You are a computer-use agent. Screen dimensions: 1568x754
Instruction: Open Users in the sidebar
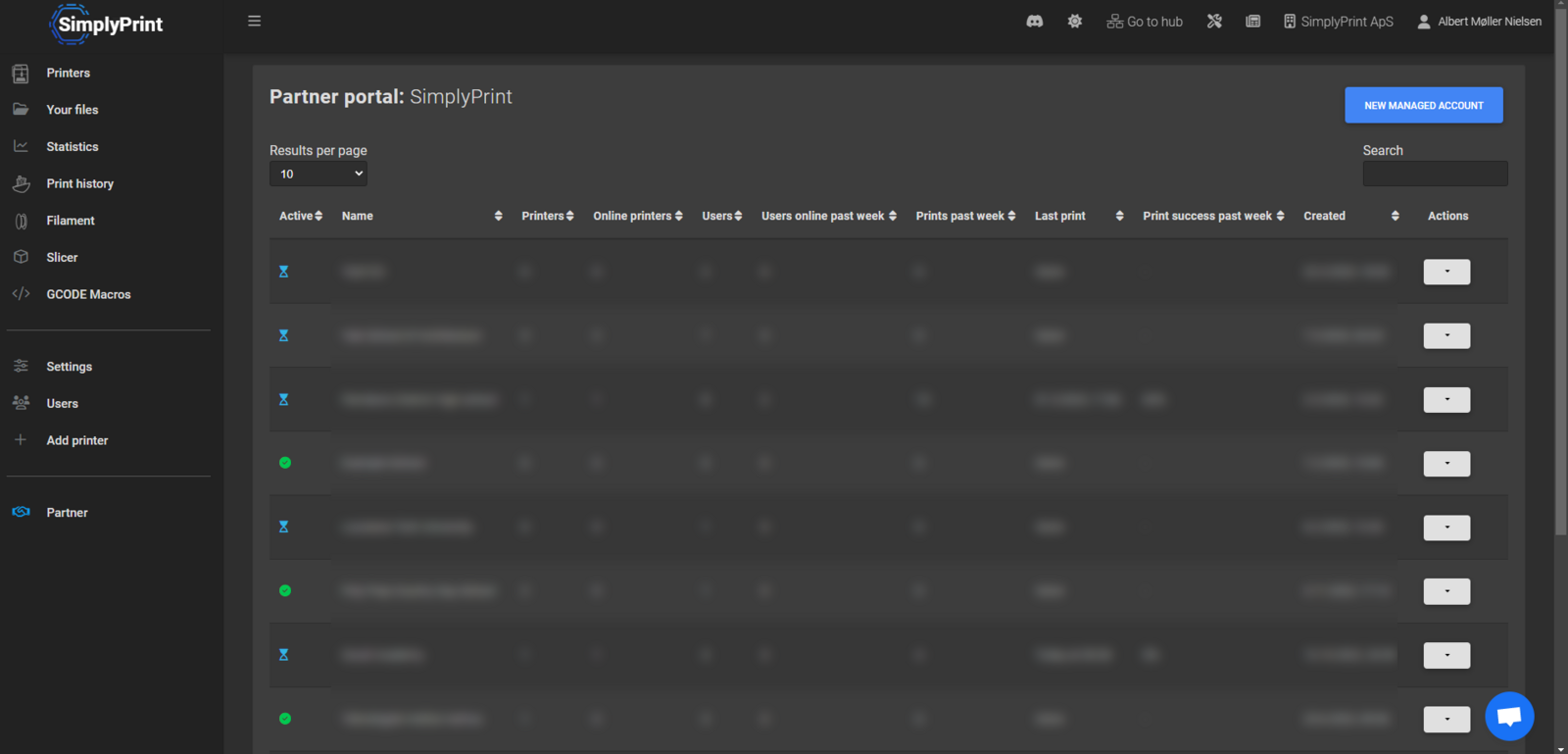point(63,403)
